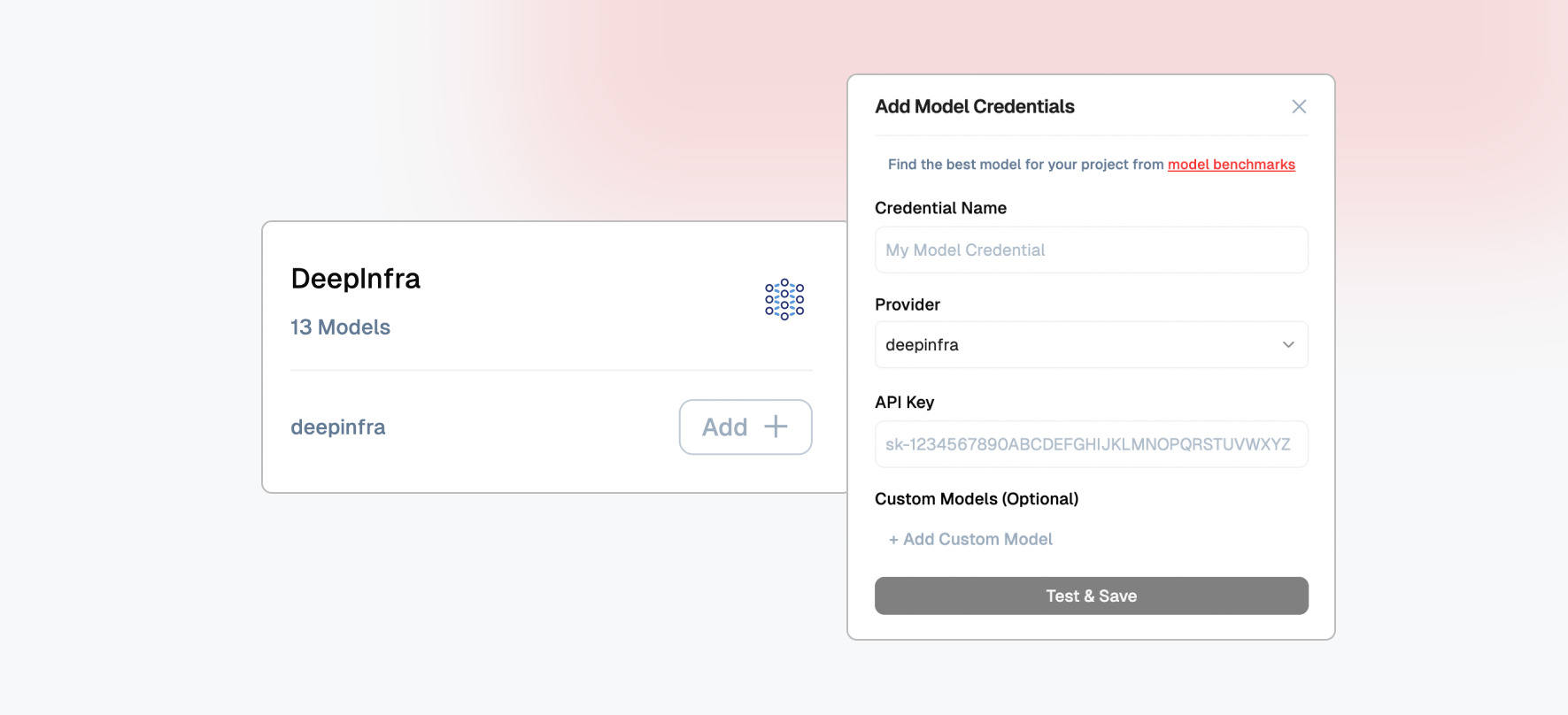
Task: Click the lowercase deepinfra label on card
Action: pyautogui.click(x=338, y=427)
